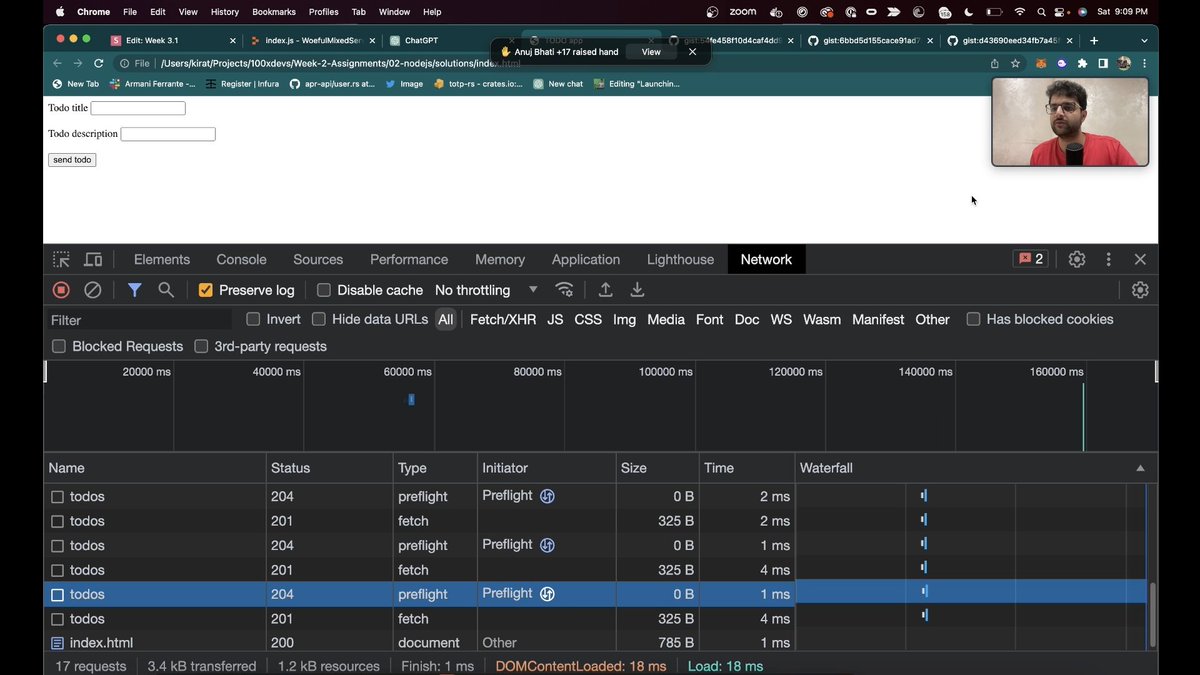Toggle the network request filter bar
Screen dimensions: 1200x675
(x=134, y=289)
